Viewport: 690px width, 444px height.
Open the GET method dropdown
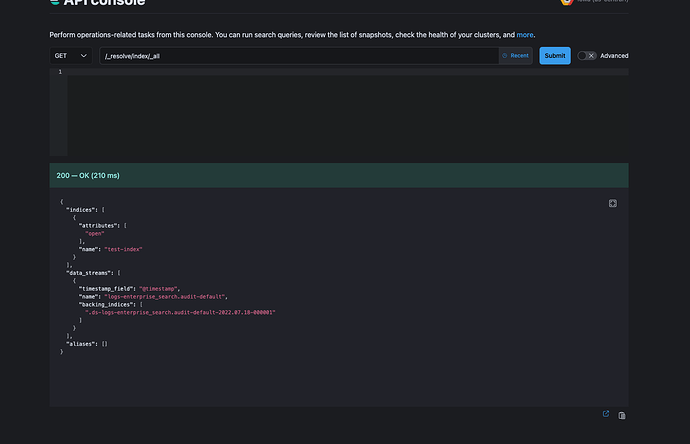click(71, 56)
